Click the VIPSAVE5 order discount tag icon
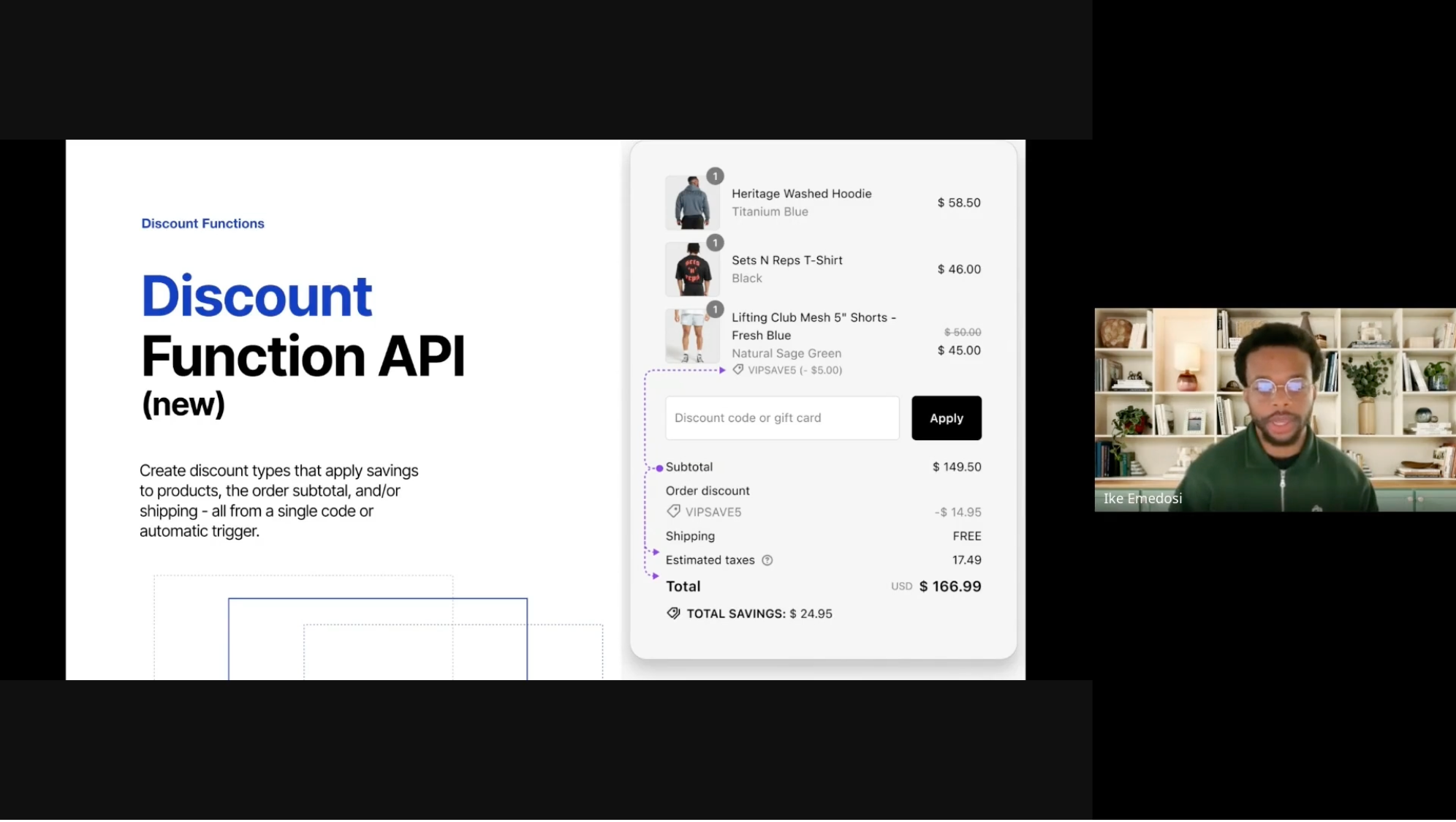 [x=673, y=512]
